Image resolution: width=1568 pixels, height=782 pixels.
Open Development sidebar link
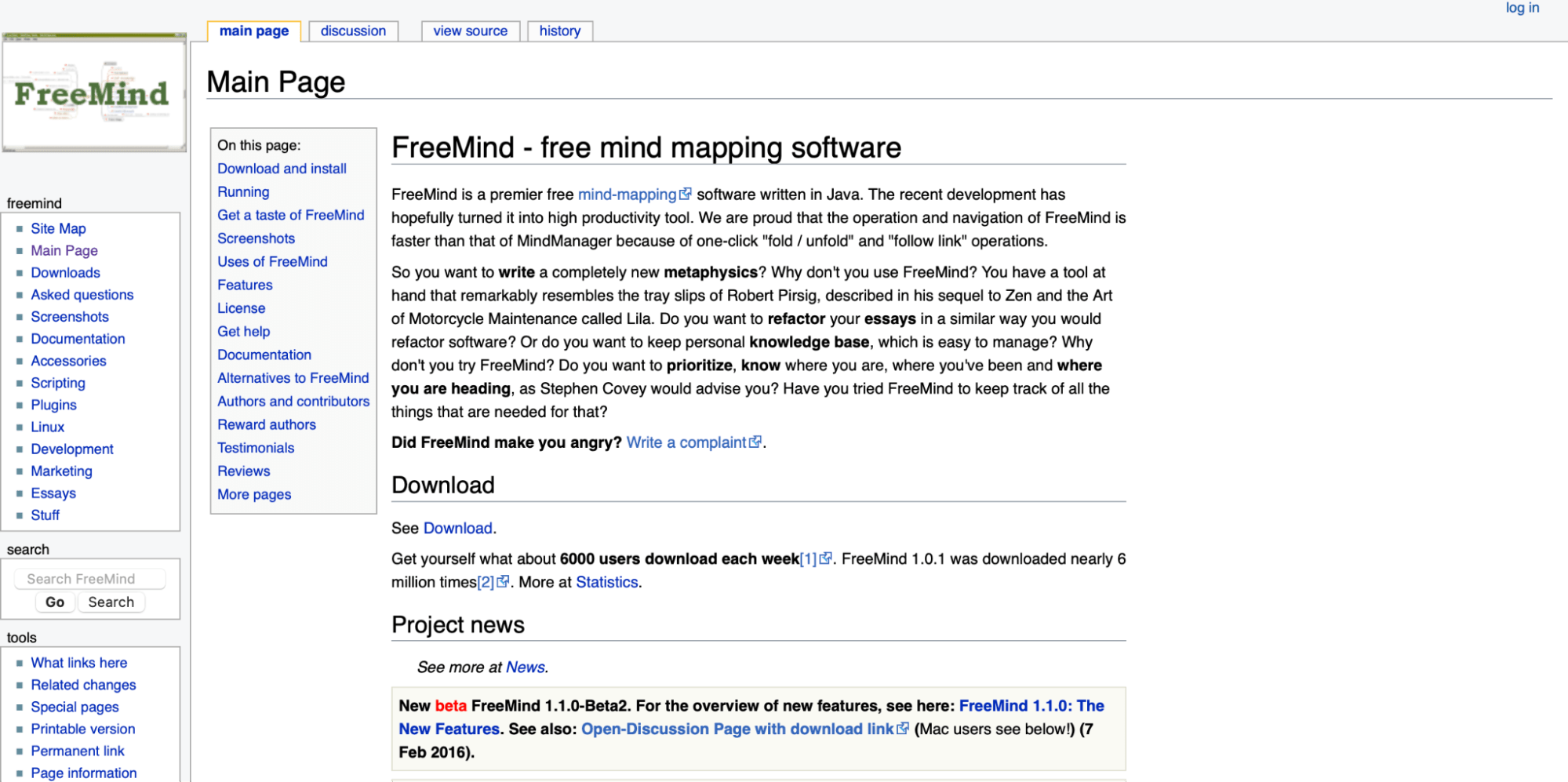[x=72, y=449]
